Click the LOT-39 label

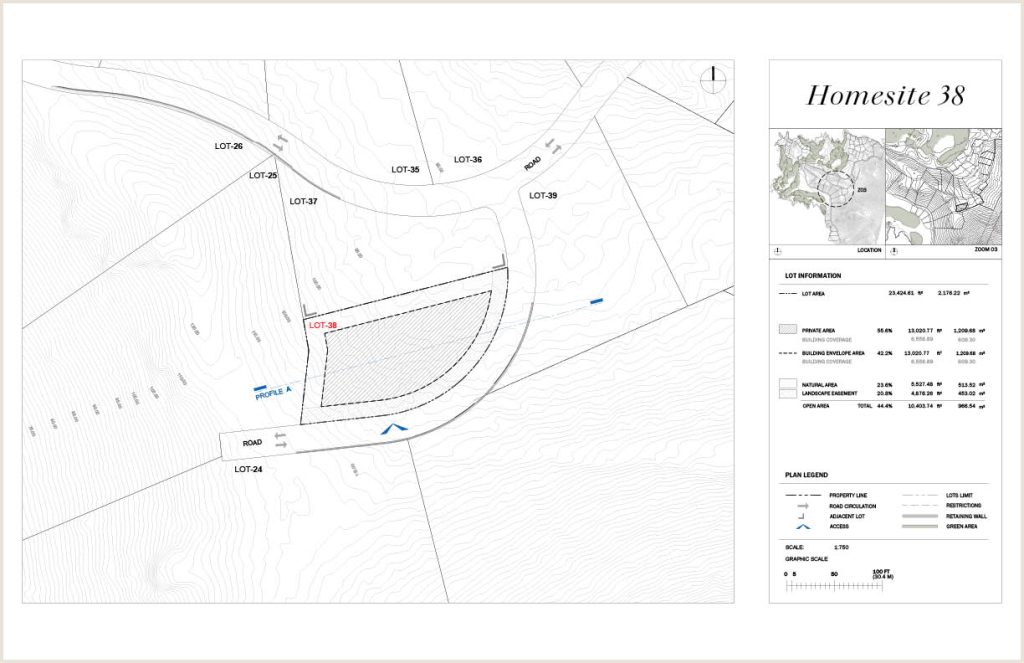543,195
